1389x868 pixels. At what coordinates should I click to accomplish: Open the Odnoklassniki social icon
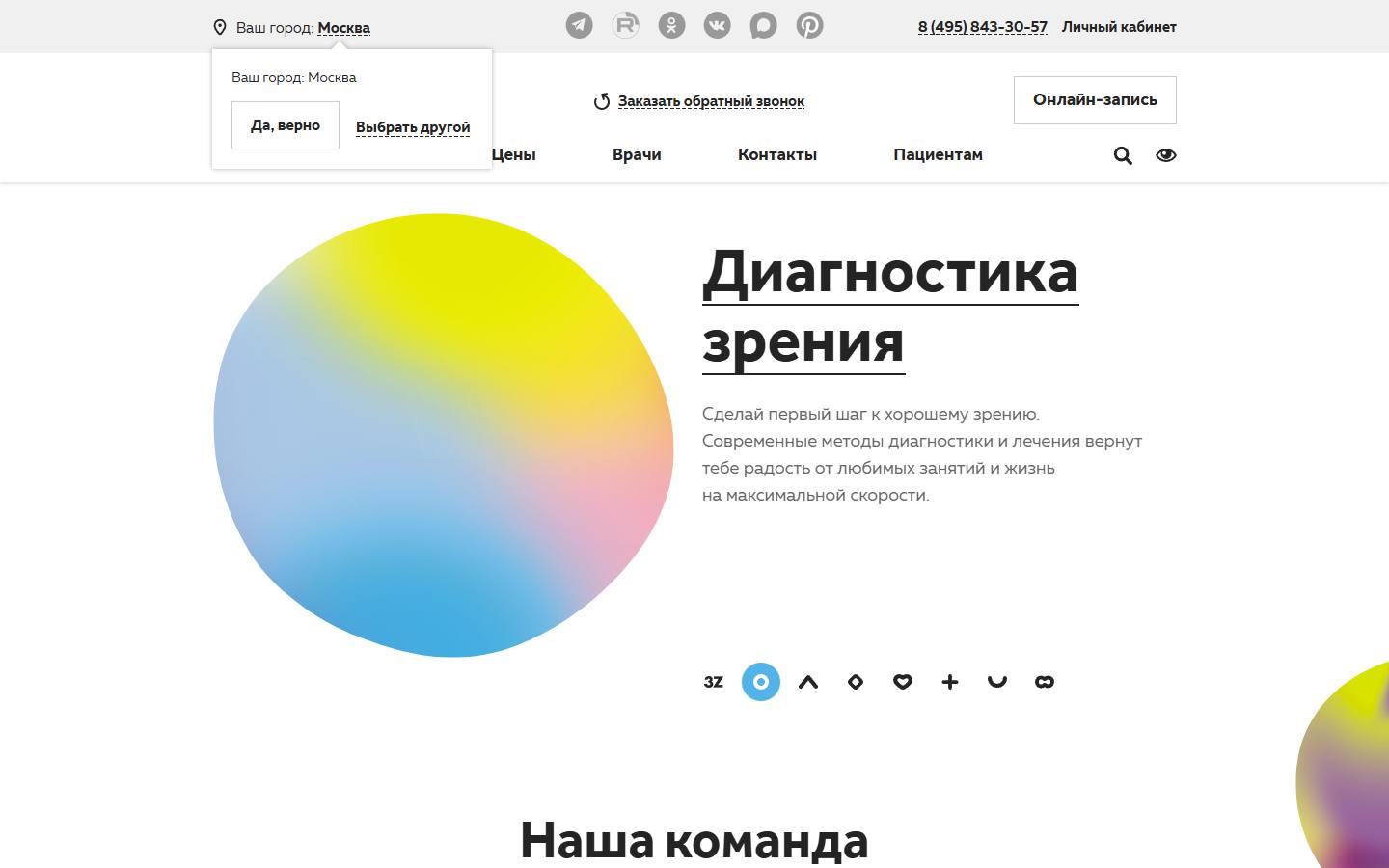[x=671, y=25]
